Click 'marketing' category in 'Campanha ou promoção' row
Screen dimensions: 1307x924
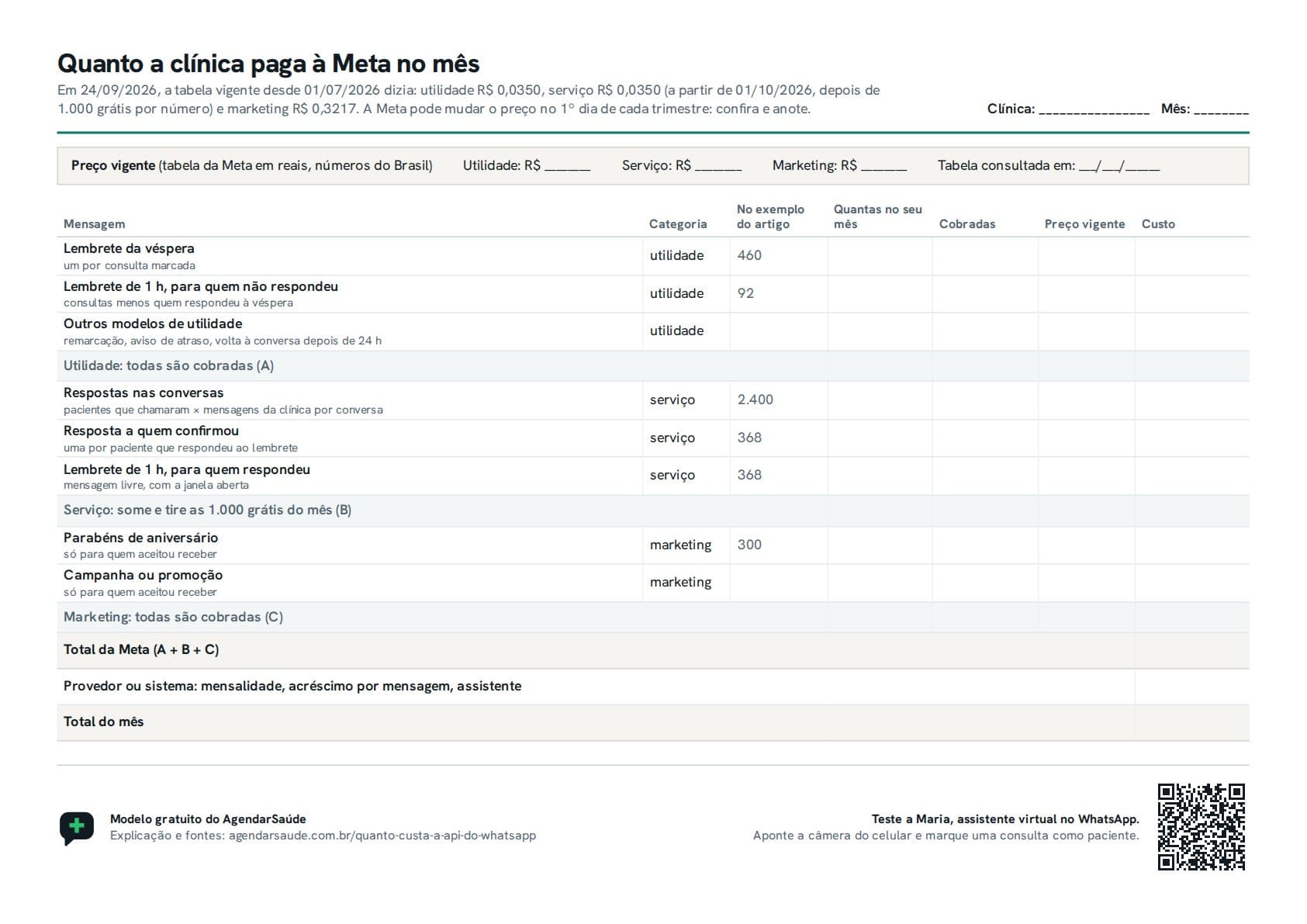tap(680, 582)
